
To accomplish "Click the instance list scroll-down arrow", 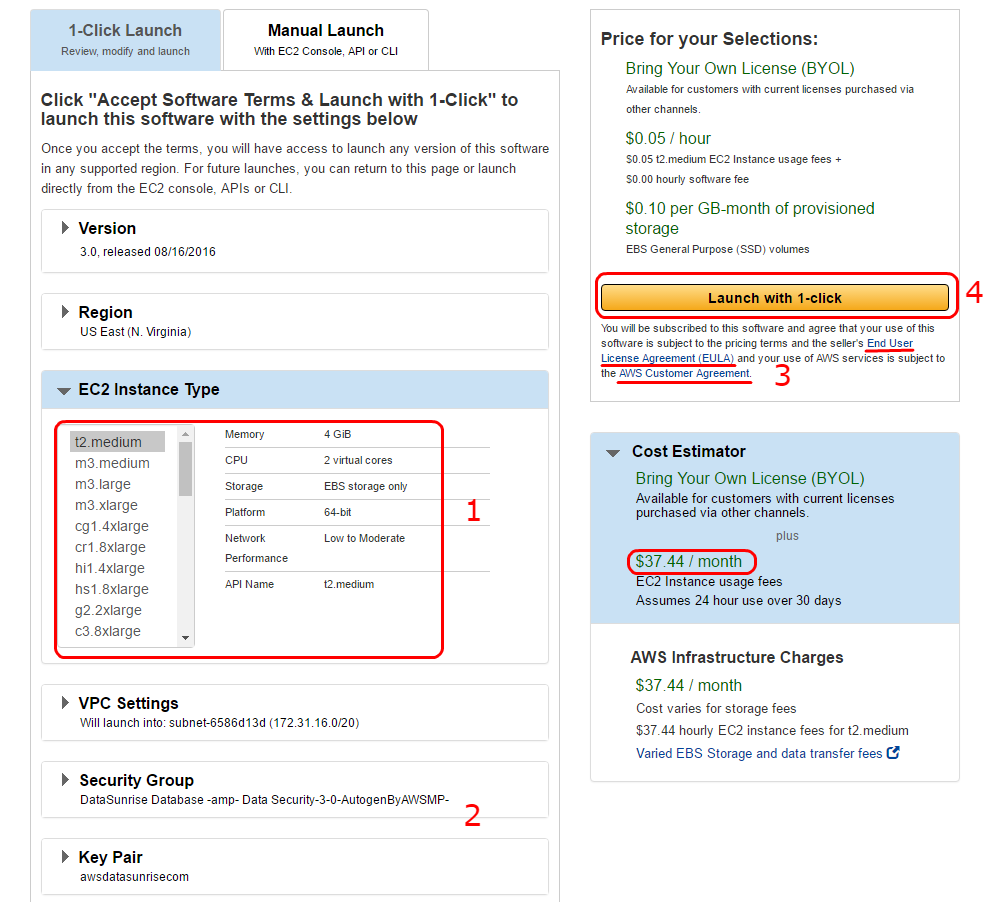I will pyautogui.click(x=185, y=638).
